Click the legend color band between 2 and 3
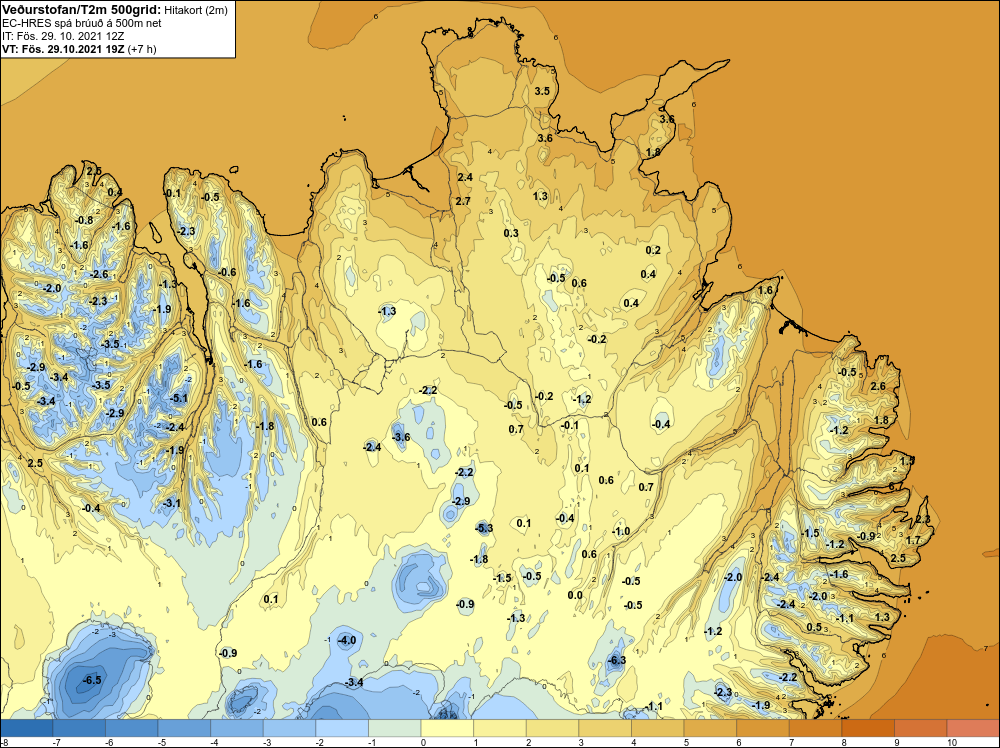 553,728
